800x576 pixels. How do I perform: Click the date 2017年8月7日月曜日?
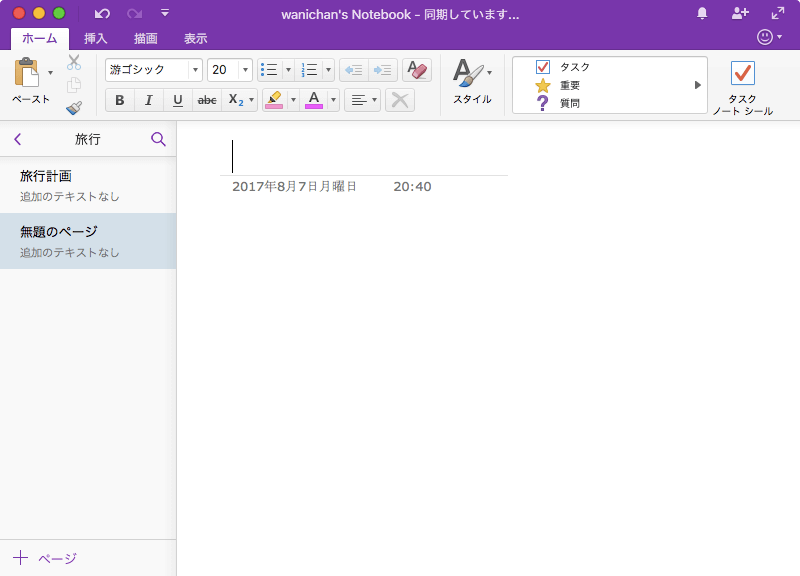click(x=294, y=187)
